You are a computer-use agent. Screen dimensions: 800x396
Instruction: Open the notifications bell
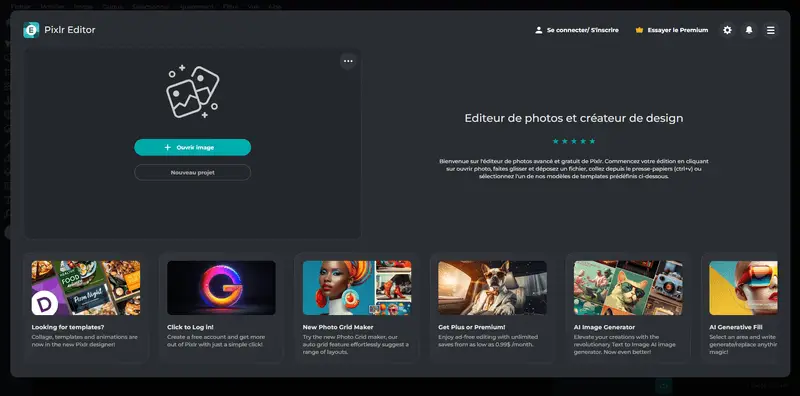[749, 30]
